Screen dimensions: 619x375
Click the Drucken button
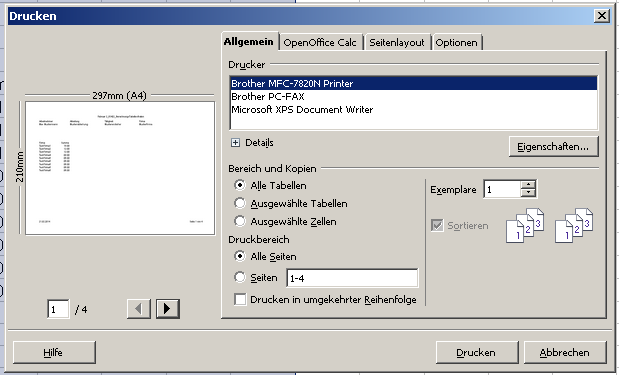[477, 352]
